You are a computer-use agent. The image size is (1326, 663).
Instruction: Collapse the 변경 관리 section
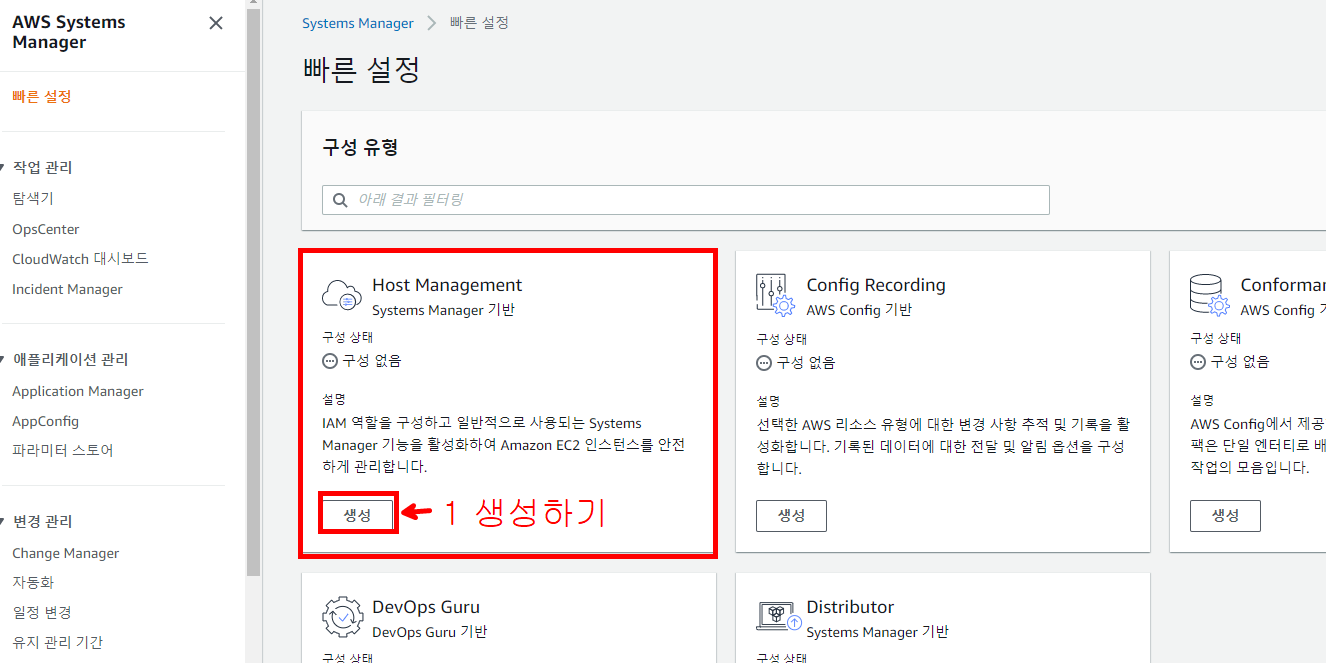point(4,521)
